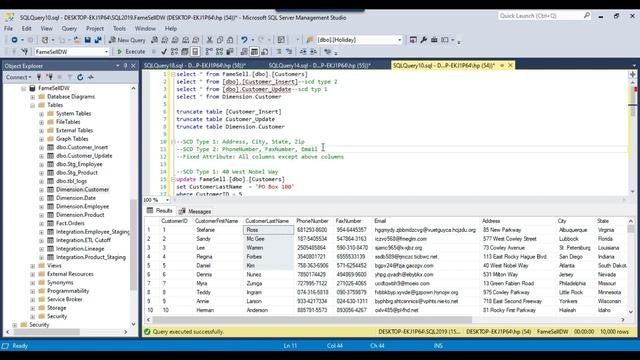Open Properties window wrench icon
Viewport: 640px width, 360px height.
pyautogui.click(x=424, y=40)
